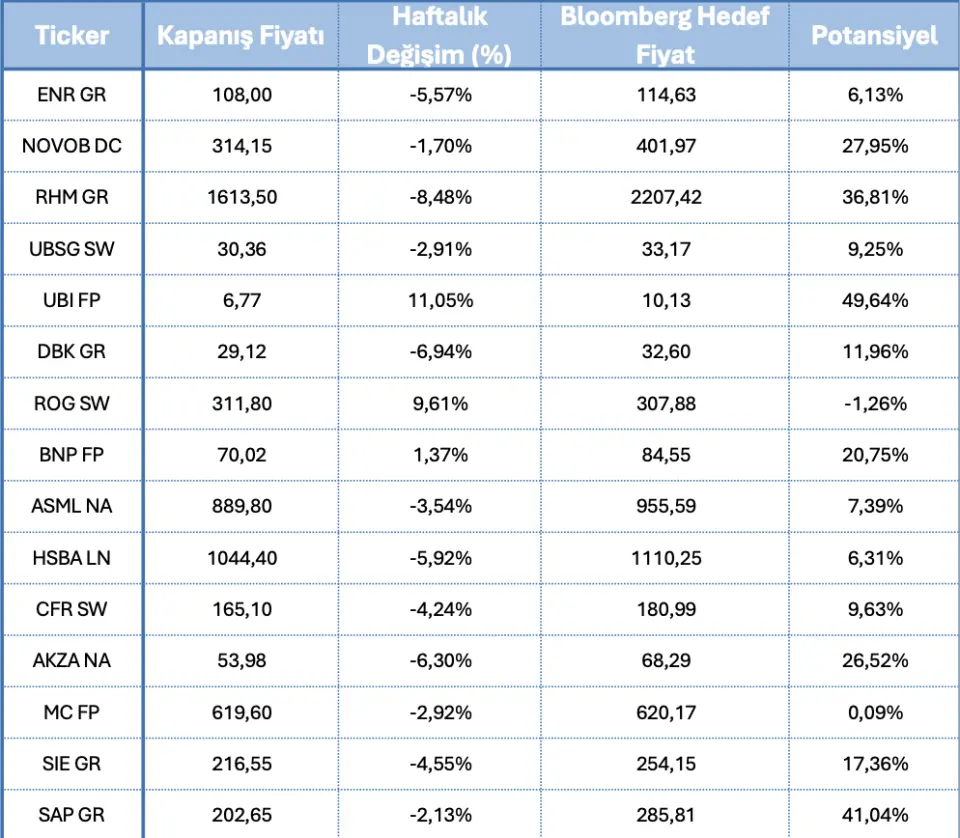The height and width of the screenshot is (838, 960).
Task: Select SAP GR potential value 41,04%
Action: tap(875, 815)
